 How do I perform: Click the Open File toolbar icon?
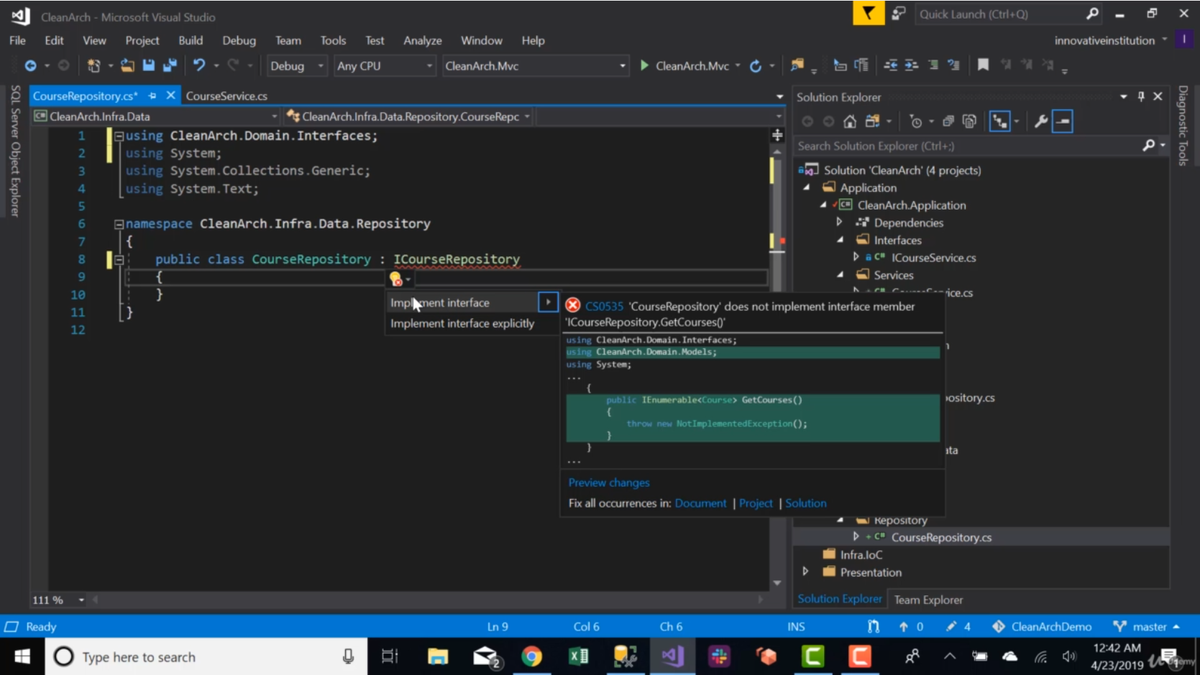[127, 66]
